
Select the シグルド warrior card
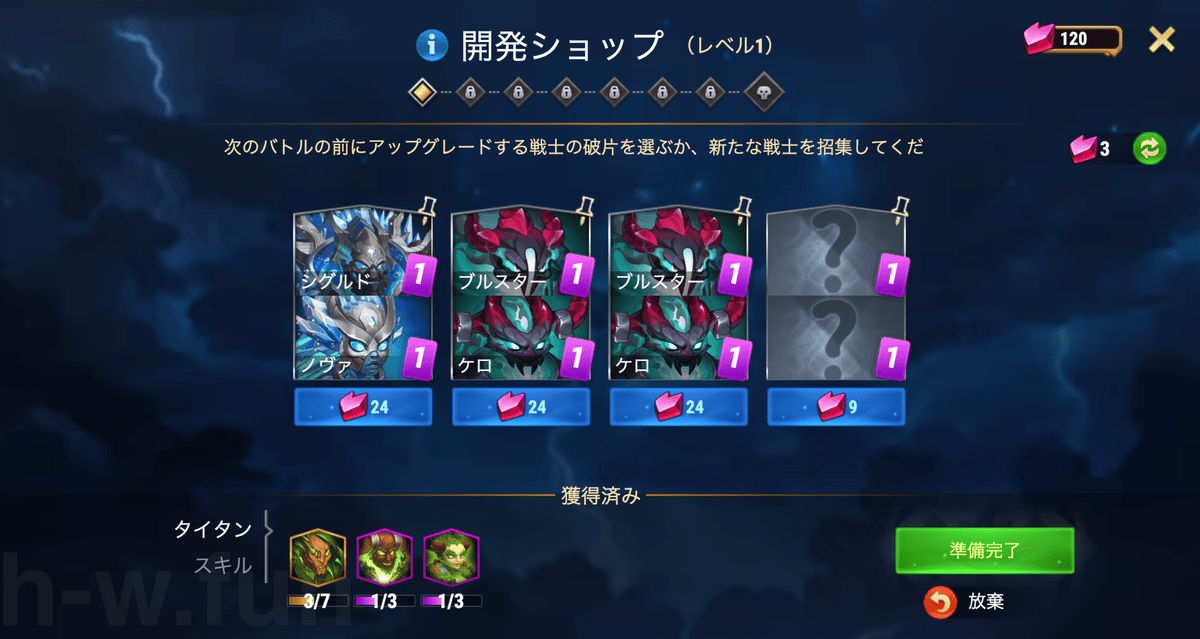(x=364, y=254)
